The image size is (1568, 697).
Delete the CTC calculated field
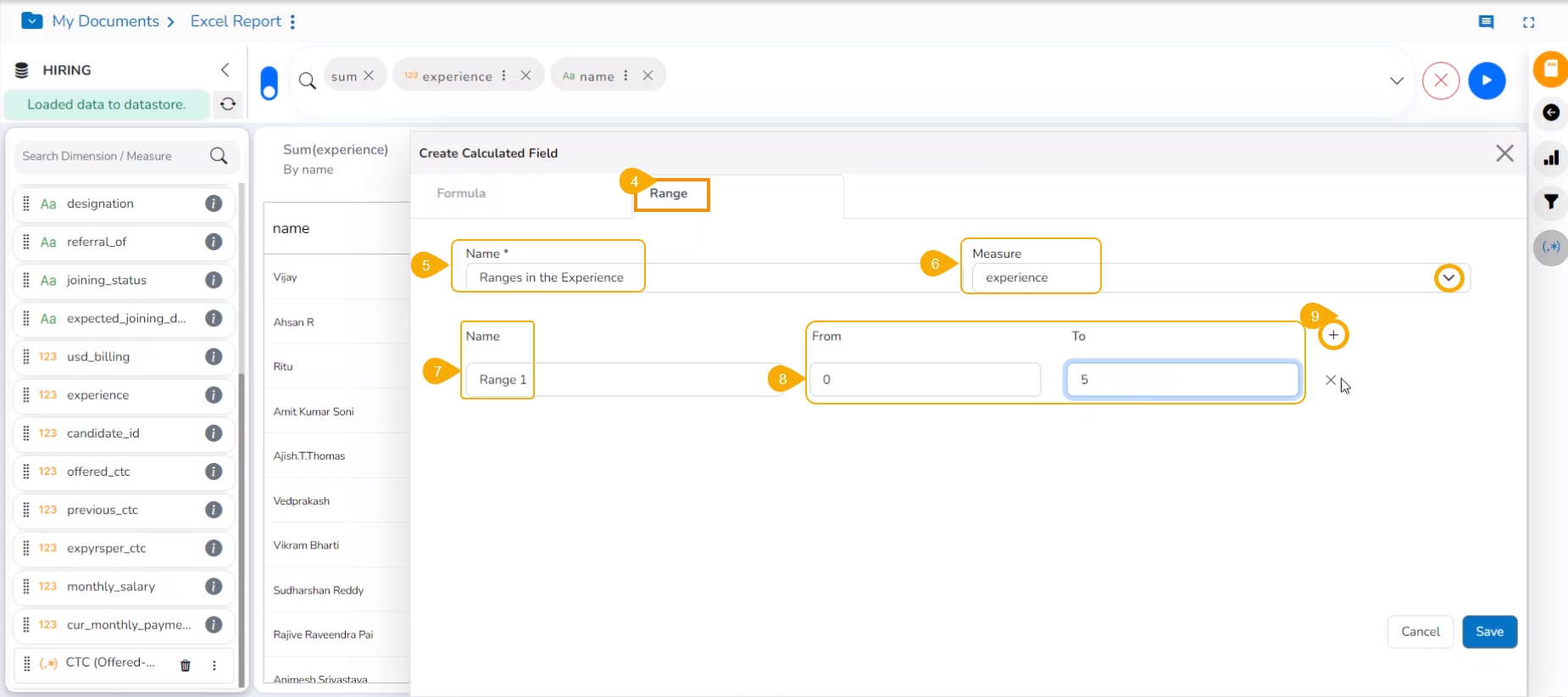coord(186,665)
